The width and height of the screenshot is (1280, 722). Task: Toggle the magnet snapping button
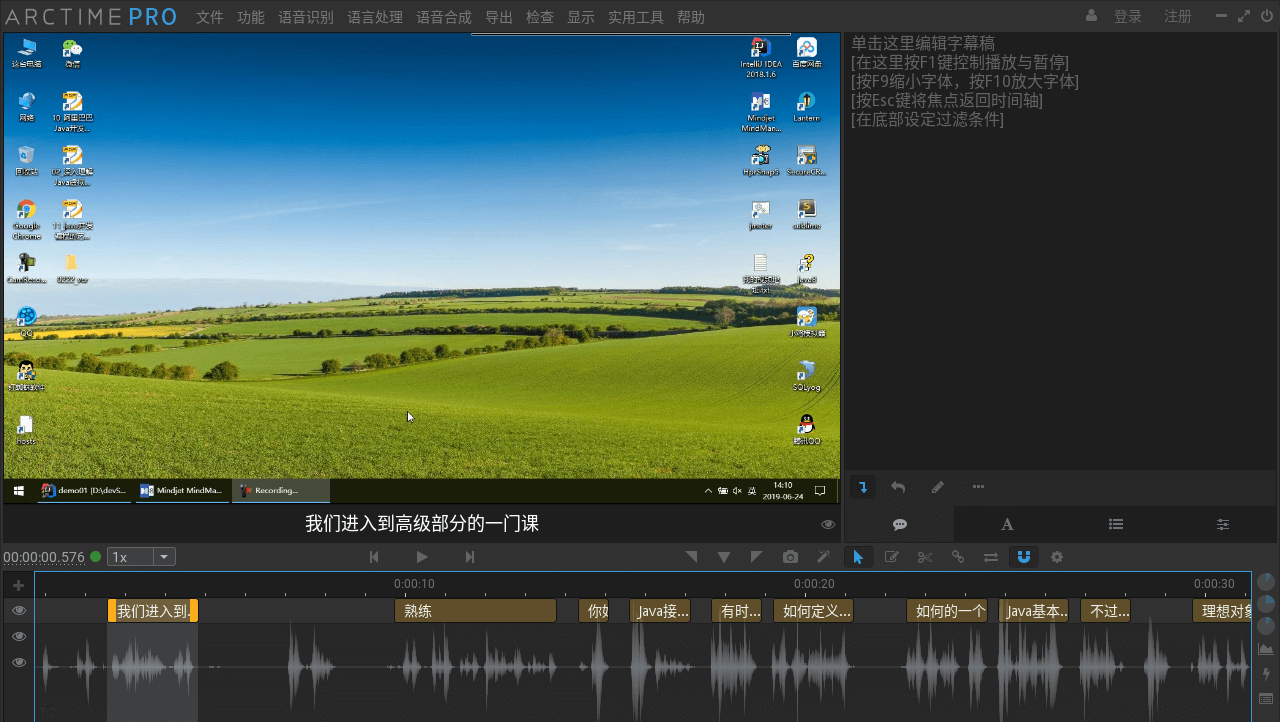pos(1023,557)
